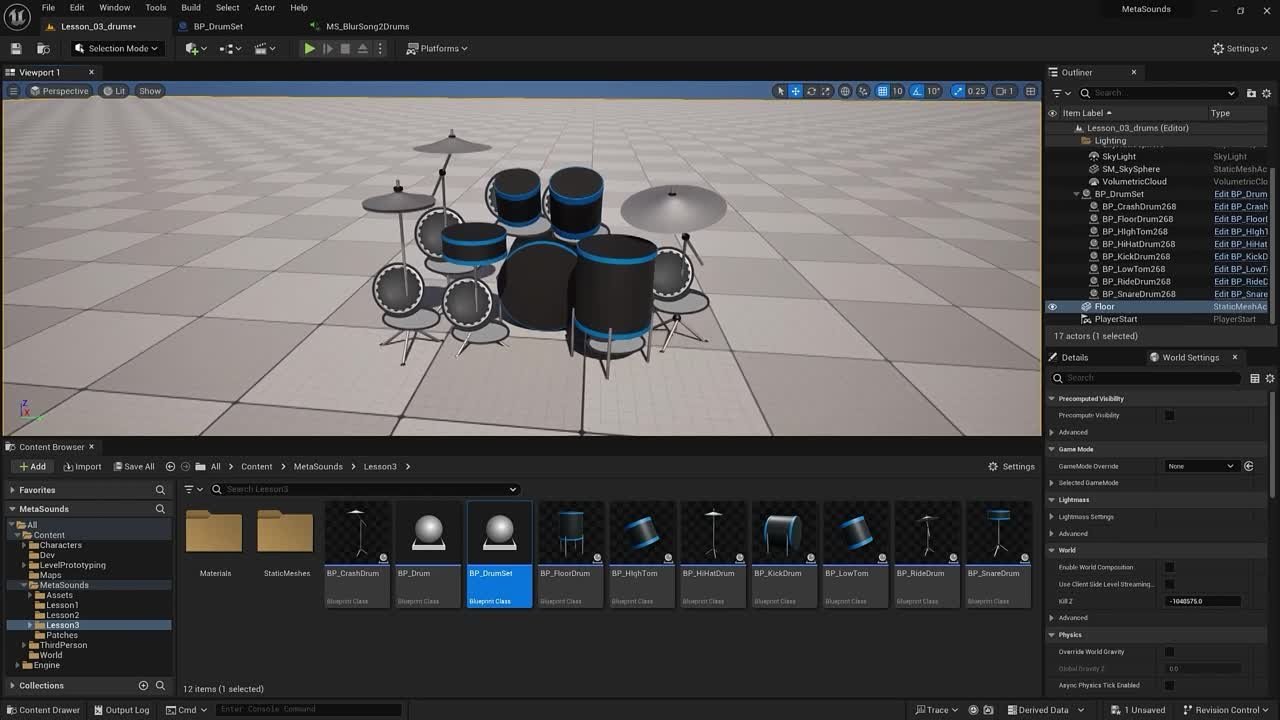Start Play in Editor with the green play button
Viewport: 1280px width, 720px height.
tap(309, 48)
